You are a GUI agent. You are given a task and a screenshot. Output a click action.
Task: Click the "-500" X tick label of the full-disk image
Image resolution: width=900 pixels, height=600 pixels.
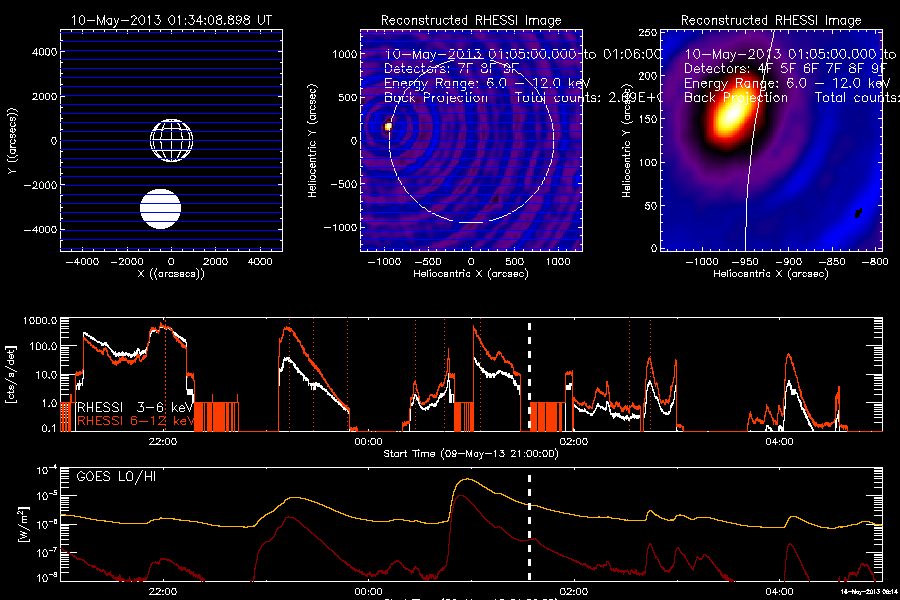(x=427, y=262)
